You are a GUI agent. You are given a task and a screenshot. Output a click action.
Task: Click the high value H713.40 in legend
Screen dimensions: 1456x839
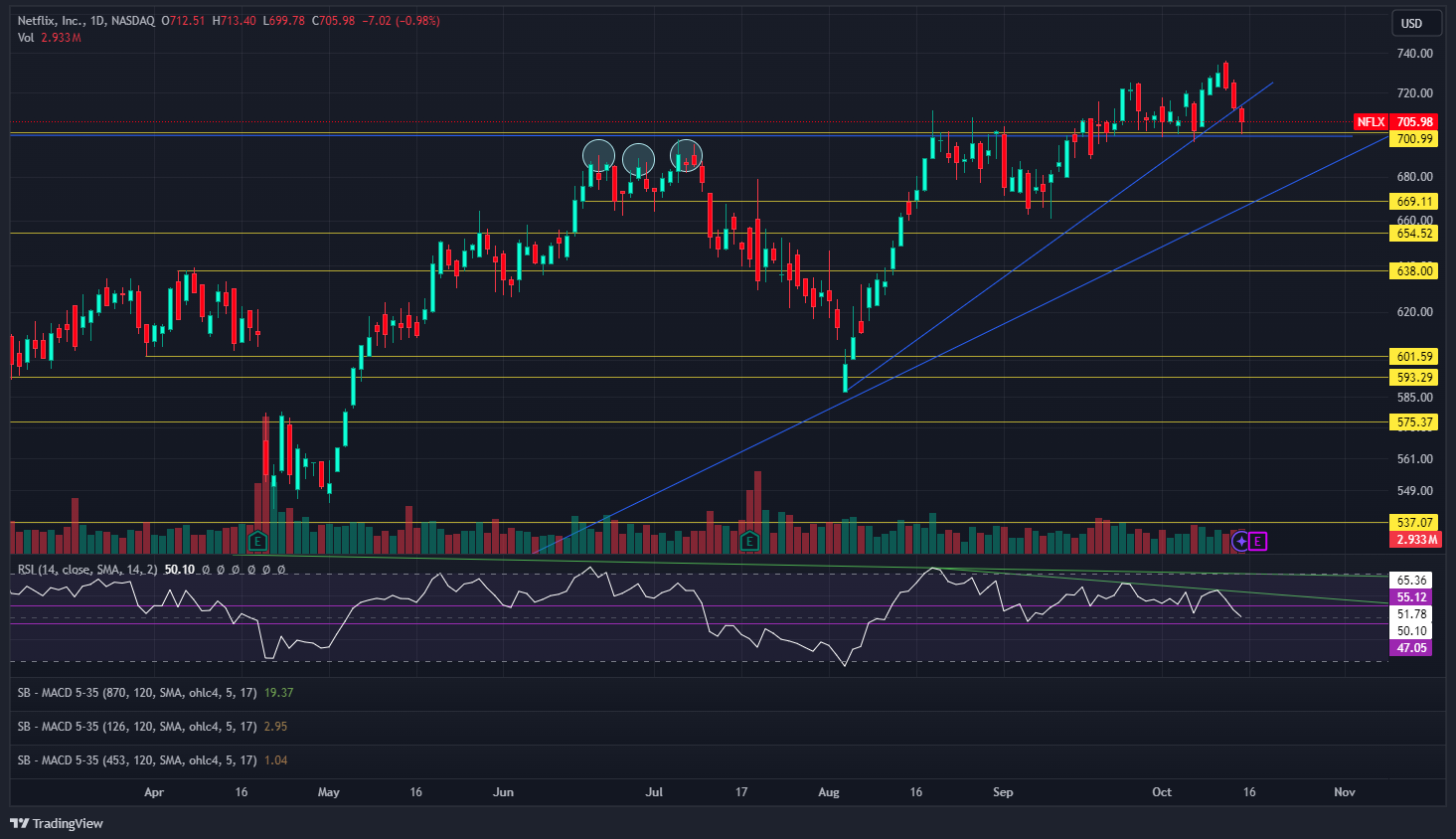234,21
